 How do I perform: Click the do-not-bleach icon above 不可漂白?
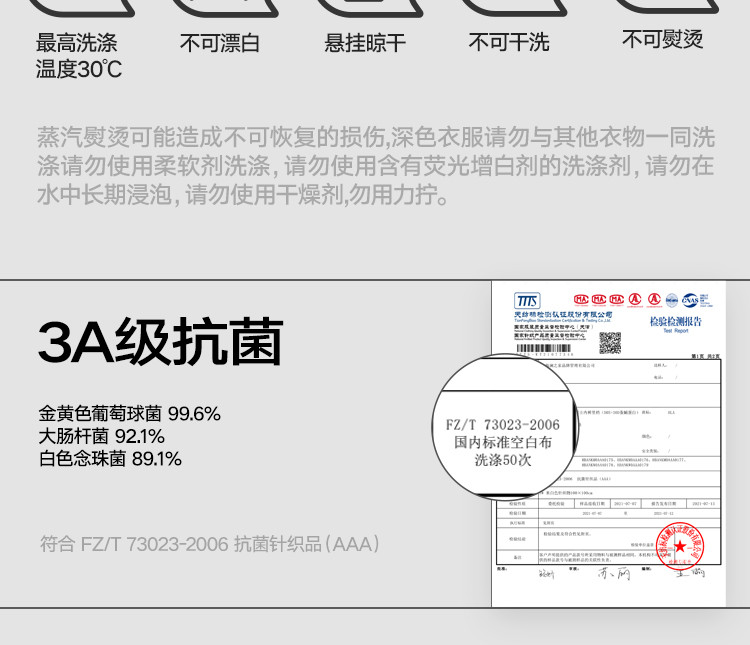pos(221,7)
